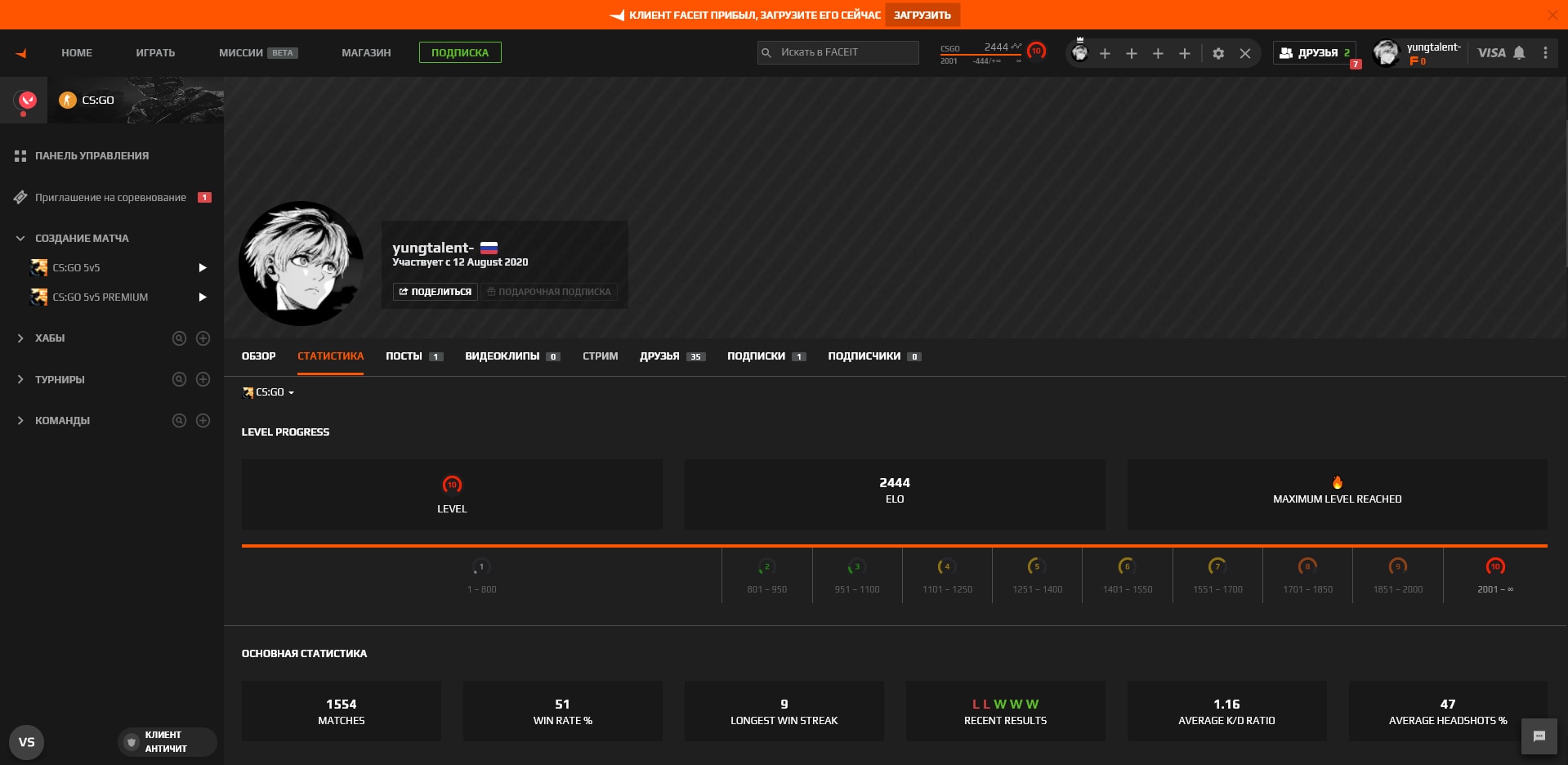Start a CS:GO 5v5 match with the play arrow

click(x=203, y=268)
